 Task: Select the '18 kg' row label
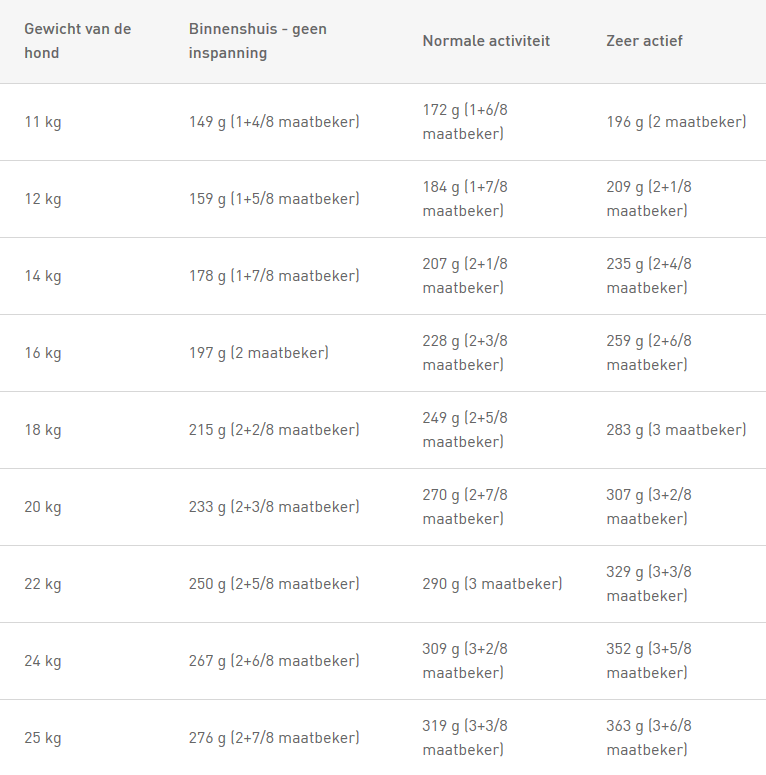pos(43,430)
